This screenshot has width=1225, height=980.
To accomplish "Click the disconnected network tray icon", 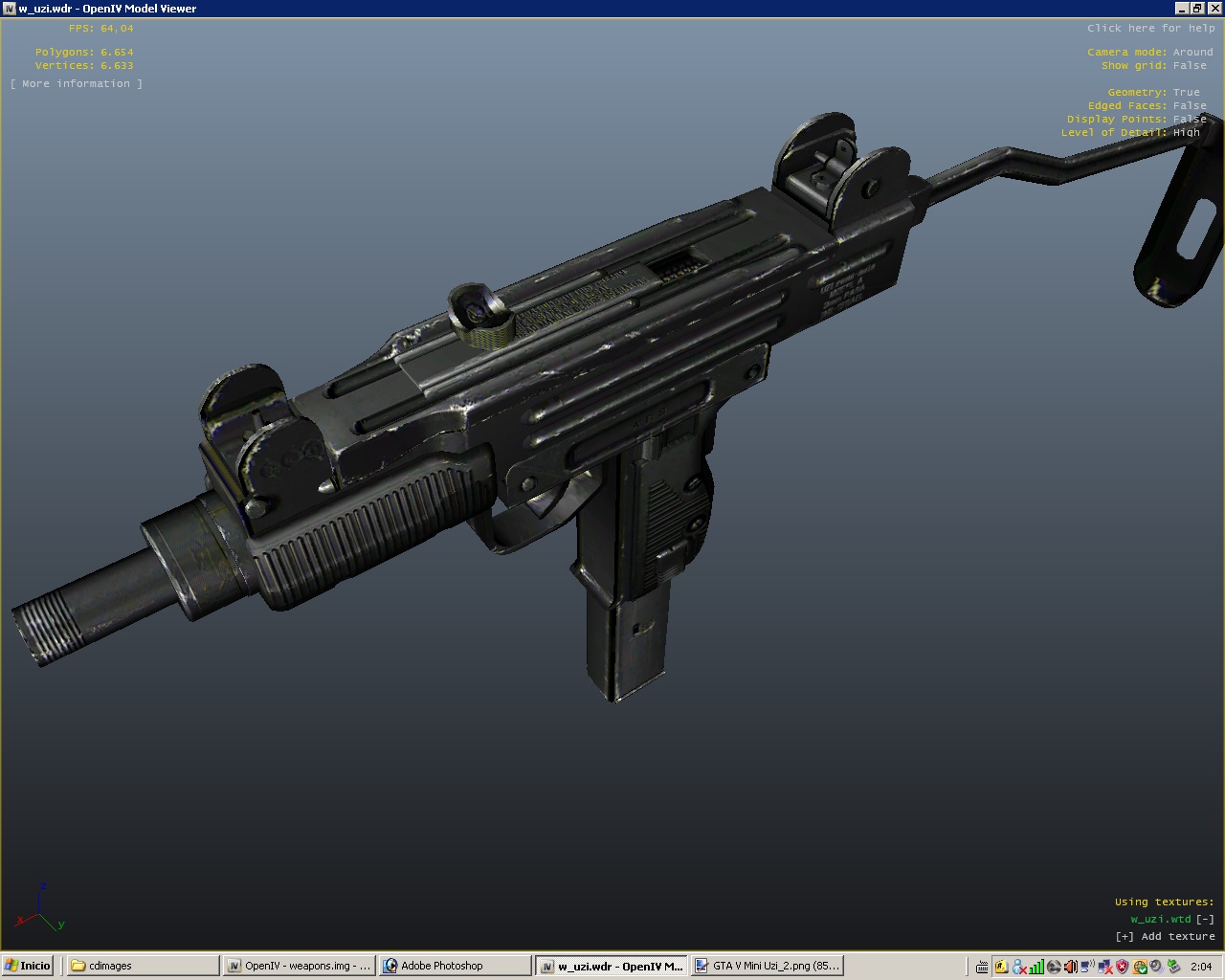I will pyautogui.click(x=1104, y=967).
